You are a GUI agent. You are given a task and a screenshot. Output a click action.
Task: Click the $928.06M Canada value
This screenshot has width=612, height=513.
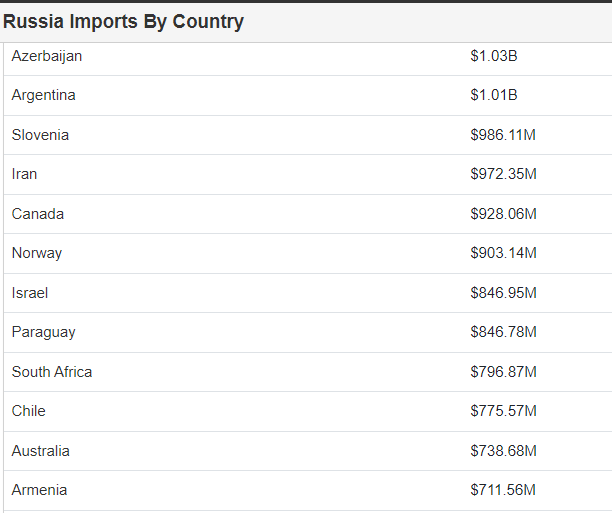503,214
